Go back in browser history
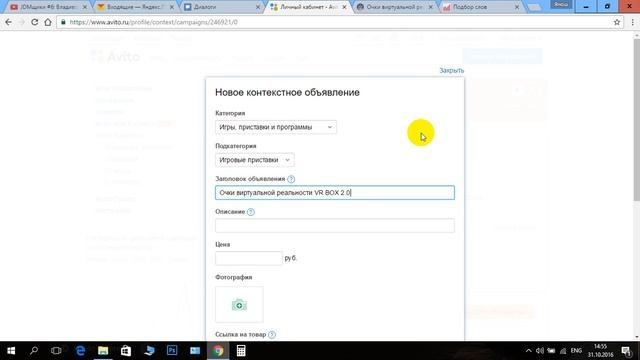Screen dimensions: 640x360 pyautogui.click(x=9, y=22)
